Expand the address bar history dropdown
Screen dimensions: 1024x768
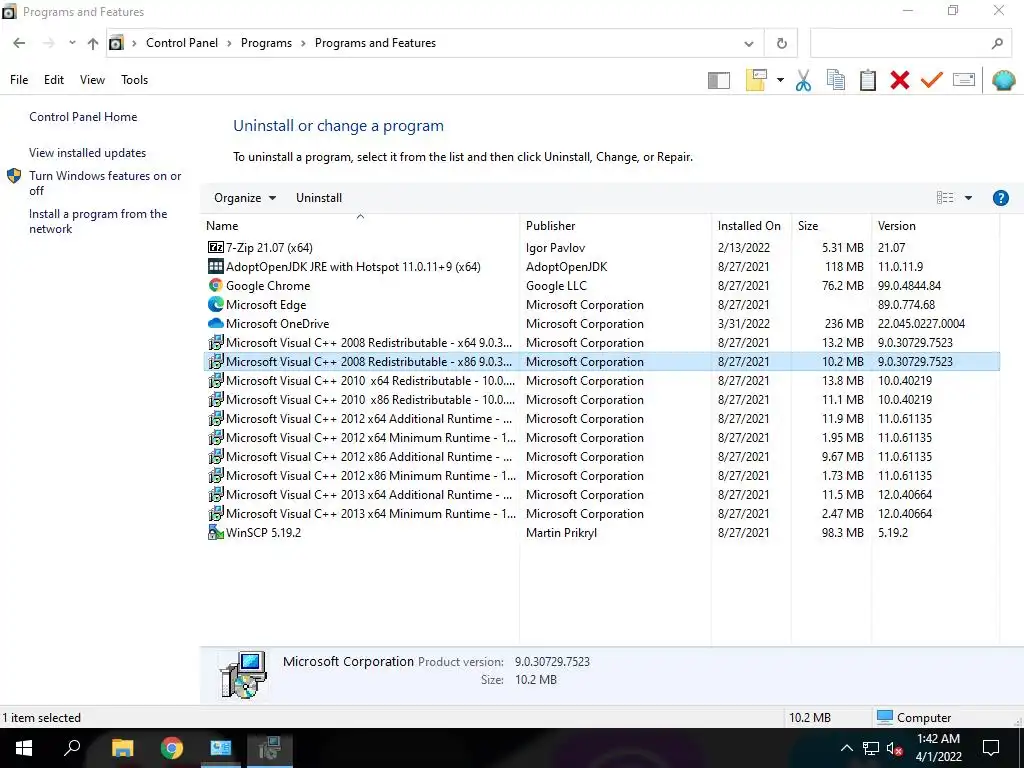click(748, 44)
